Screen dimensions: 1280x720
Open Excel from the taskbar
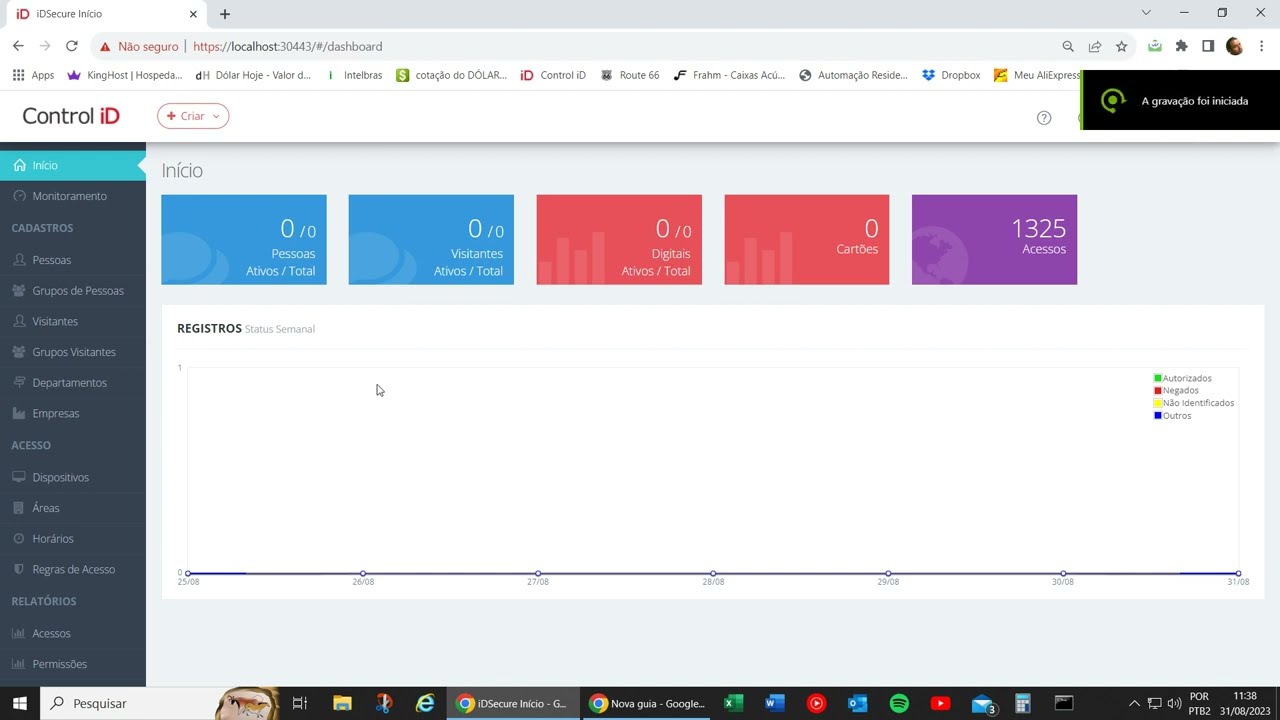(733, 703)
